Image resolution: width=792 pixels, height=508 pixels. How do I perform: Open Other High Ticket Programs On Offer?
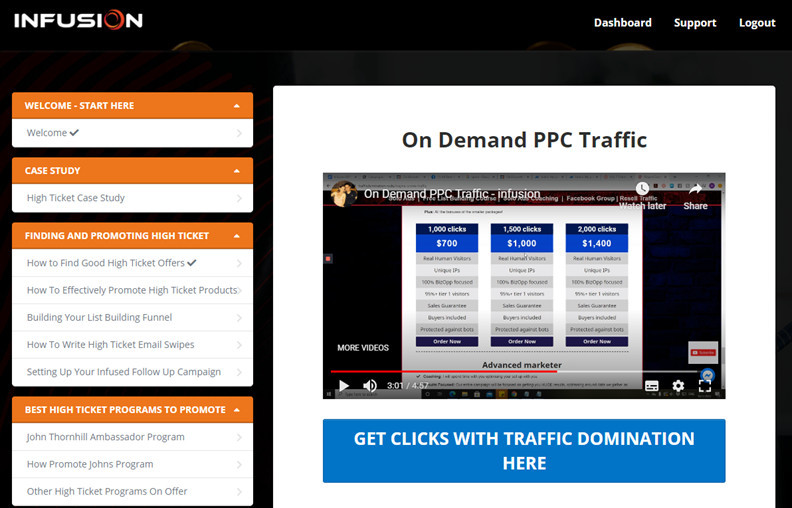(132, 491)
